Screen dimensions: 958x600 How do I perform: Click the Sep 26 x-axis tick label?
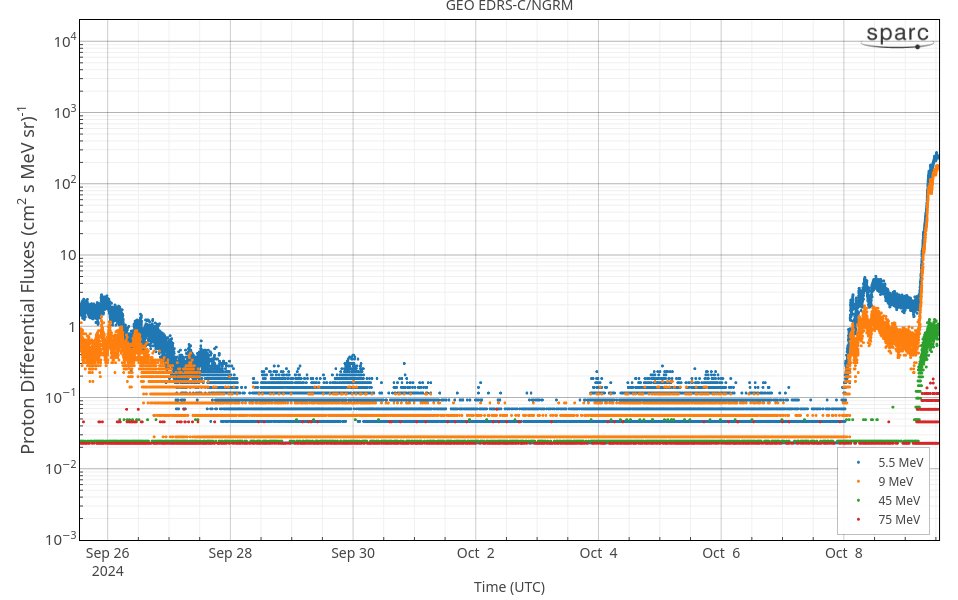pyautogui.click(x=108, y=554)
